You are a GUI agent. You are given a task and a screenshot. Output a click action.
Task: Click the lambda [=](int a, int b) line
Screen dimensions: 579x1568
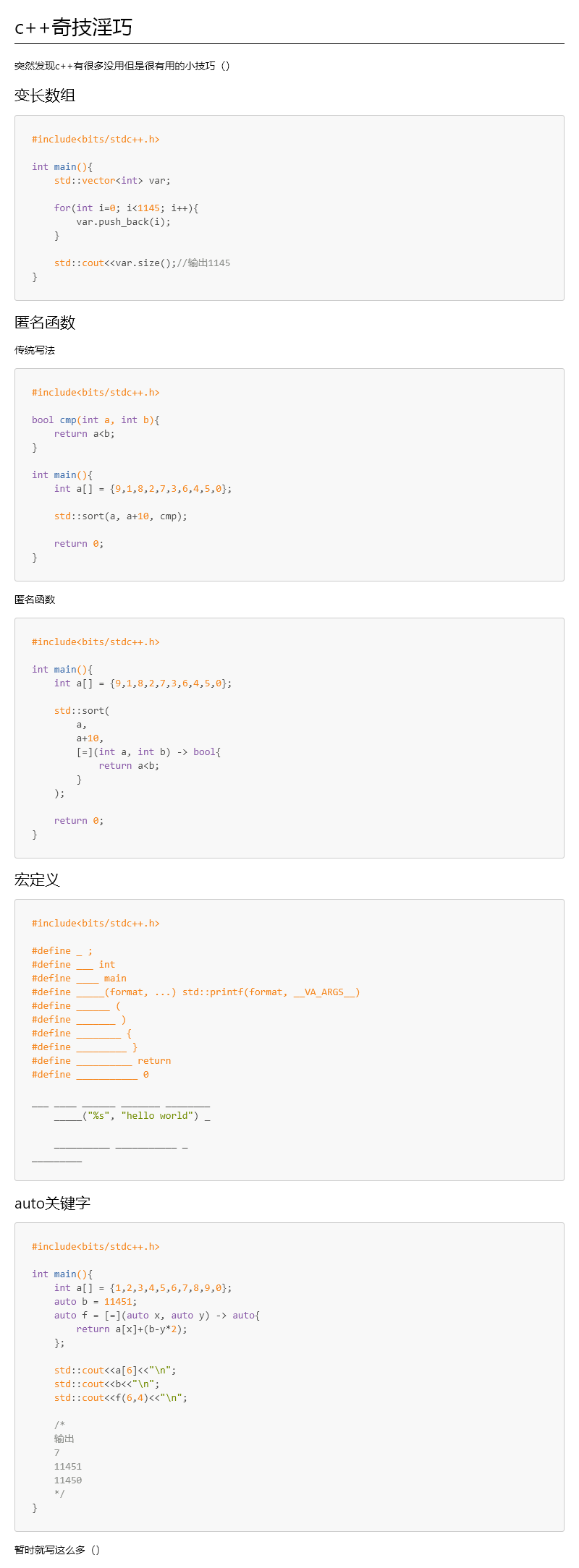coord(148,752)
